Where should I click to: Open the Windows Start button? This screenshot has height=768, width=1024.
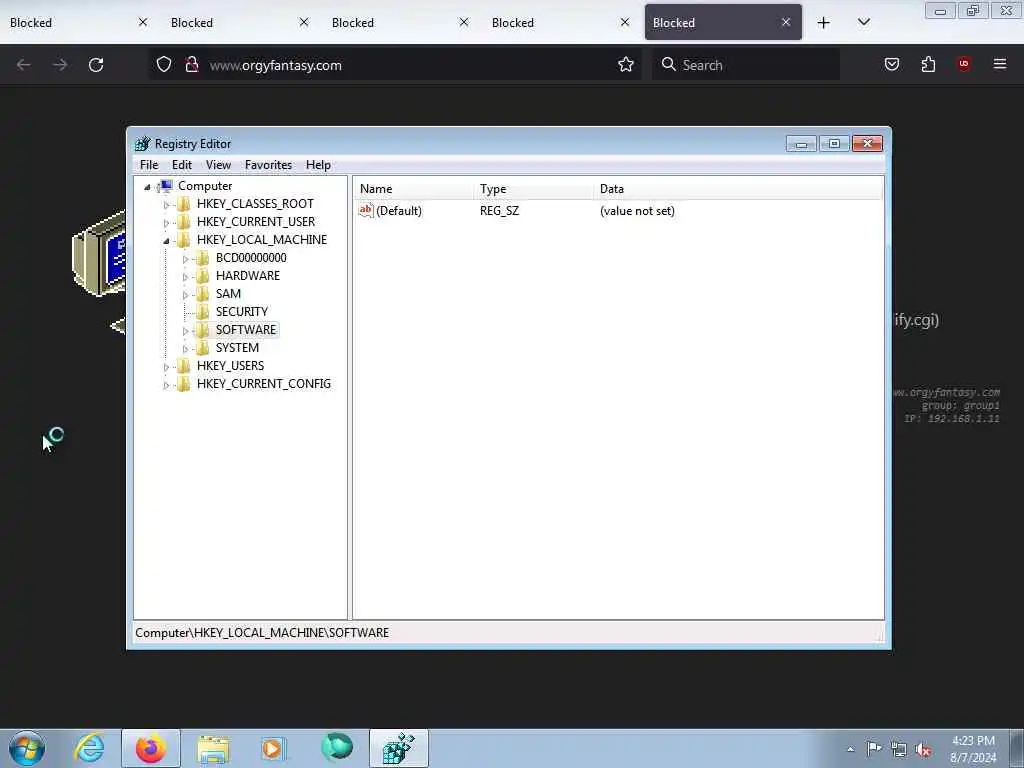[27, 748]
